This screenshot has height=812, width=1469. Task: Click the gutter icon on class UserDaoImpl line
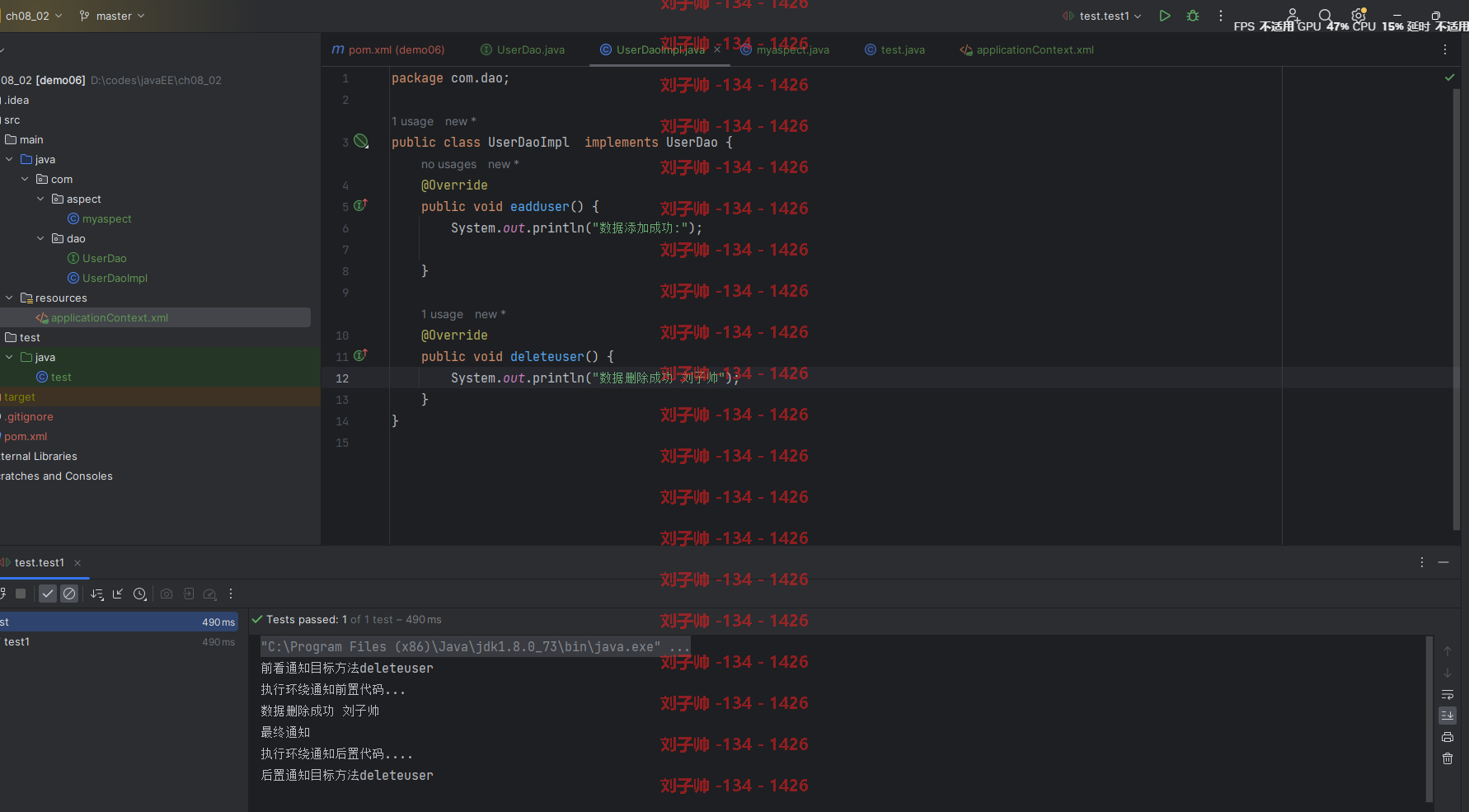[x=361, y=141]
